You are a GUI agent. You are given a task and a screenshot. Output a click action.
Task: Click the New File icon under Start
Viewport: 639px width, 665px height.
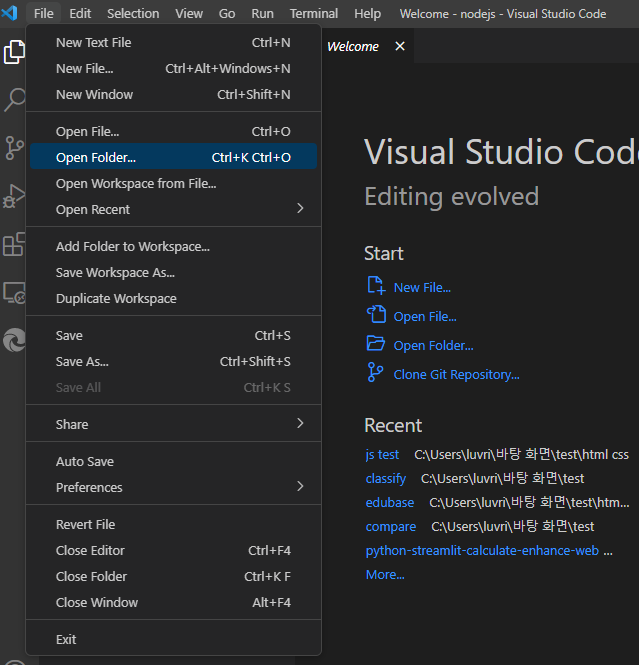coord(376,285)
